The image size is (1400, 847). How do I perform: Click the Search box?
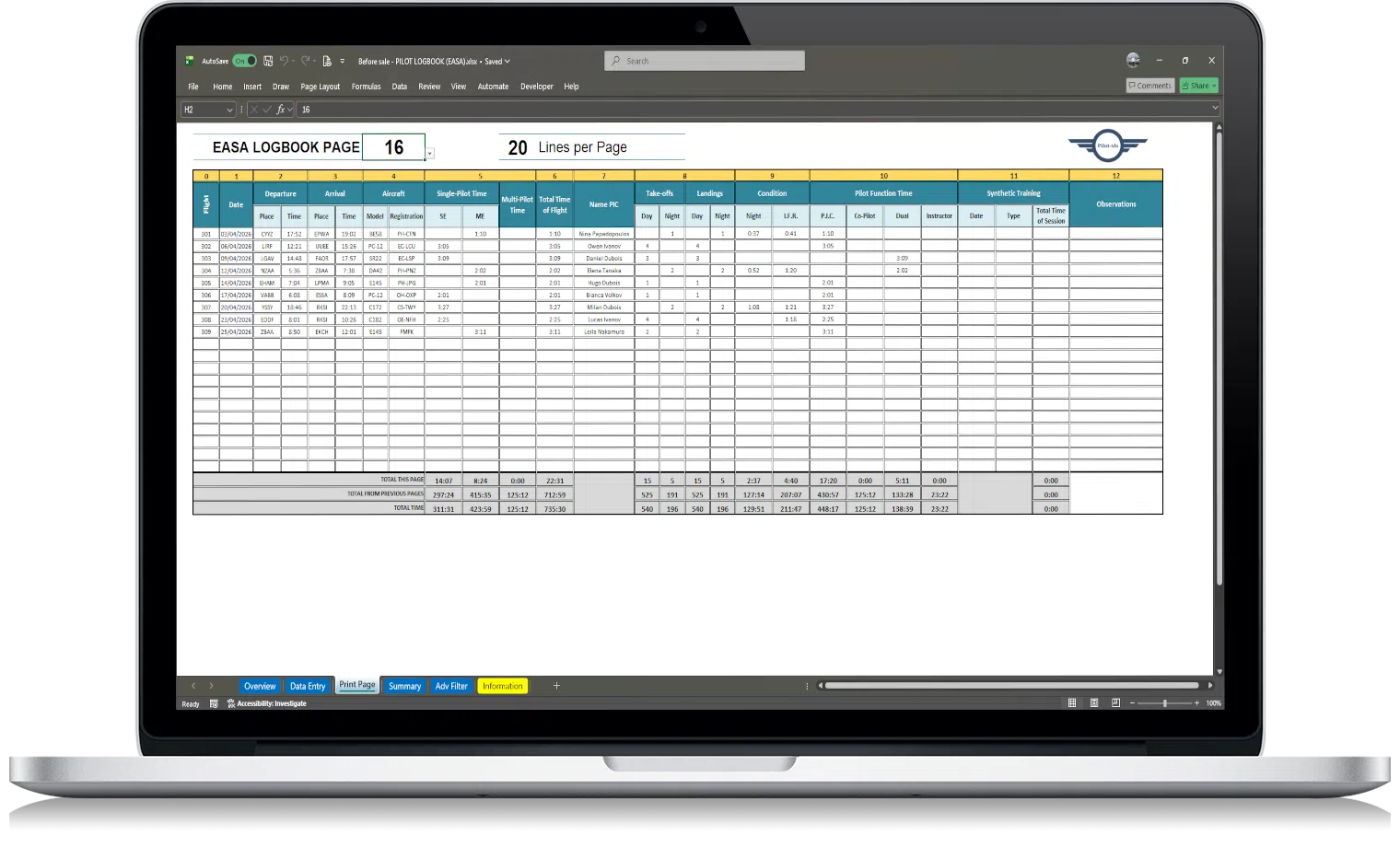point(705,61)
